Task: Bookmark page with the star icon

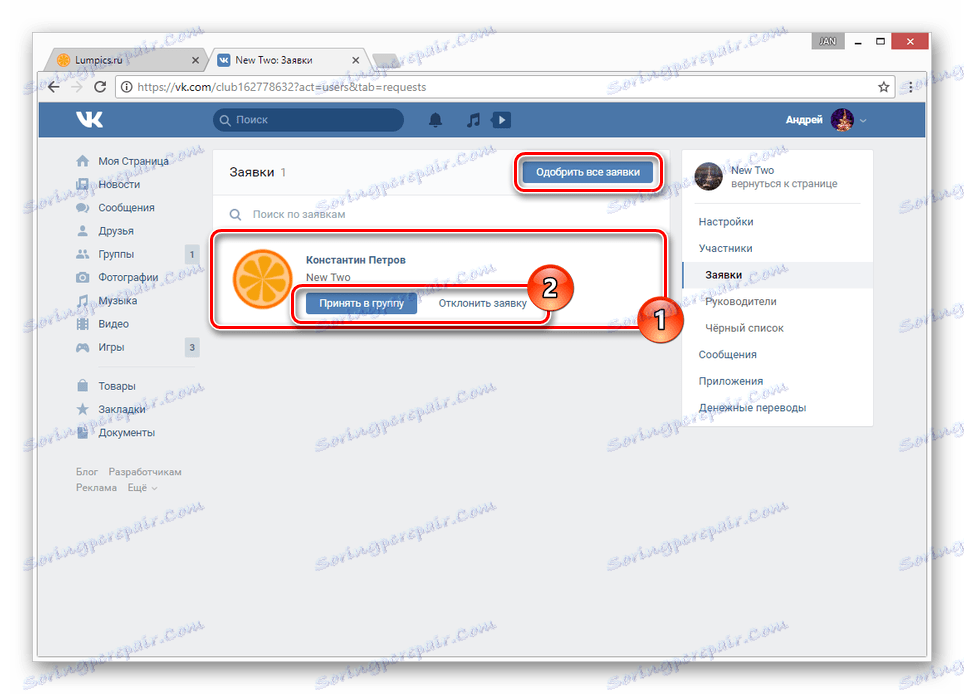Action: pyautogui.click(x=883, y=87)
